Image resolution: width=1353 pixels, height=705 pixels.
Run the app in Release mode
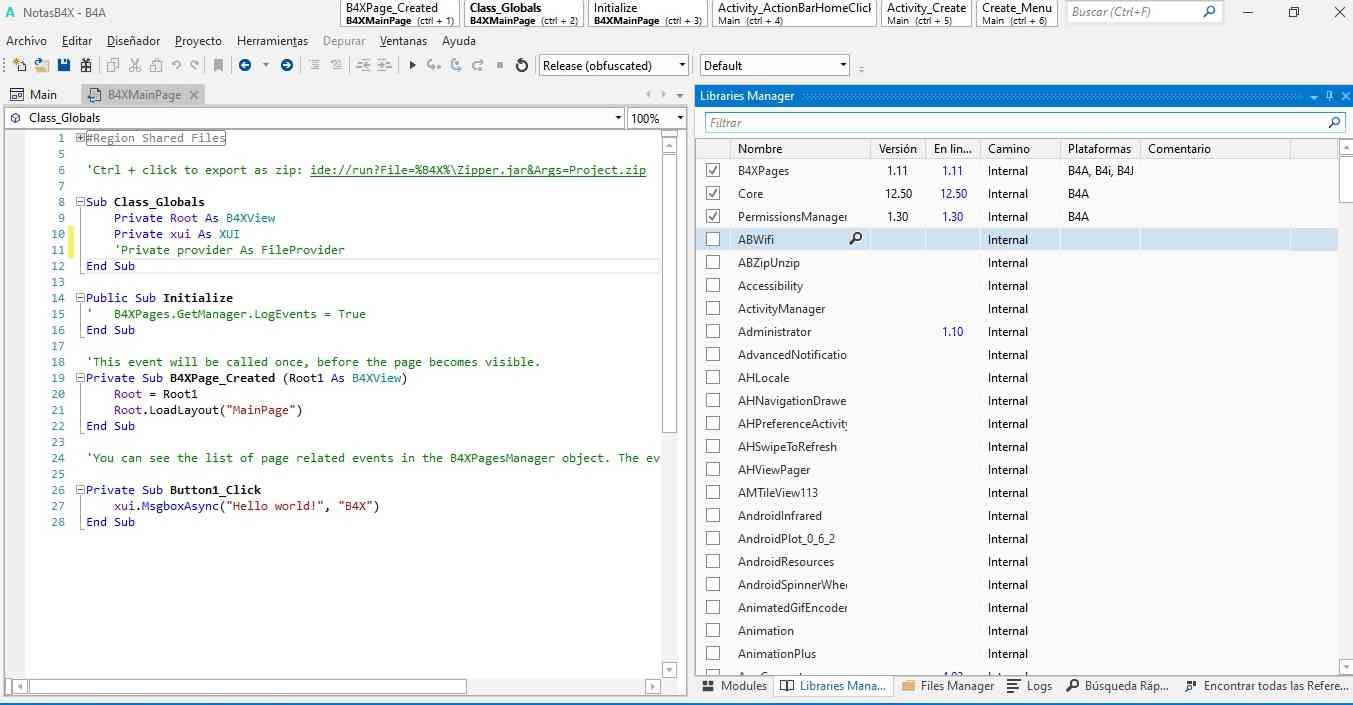[413, 65]
